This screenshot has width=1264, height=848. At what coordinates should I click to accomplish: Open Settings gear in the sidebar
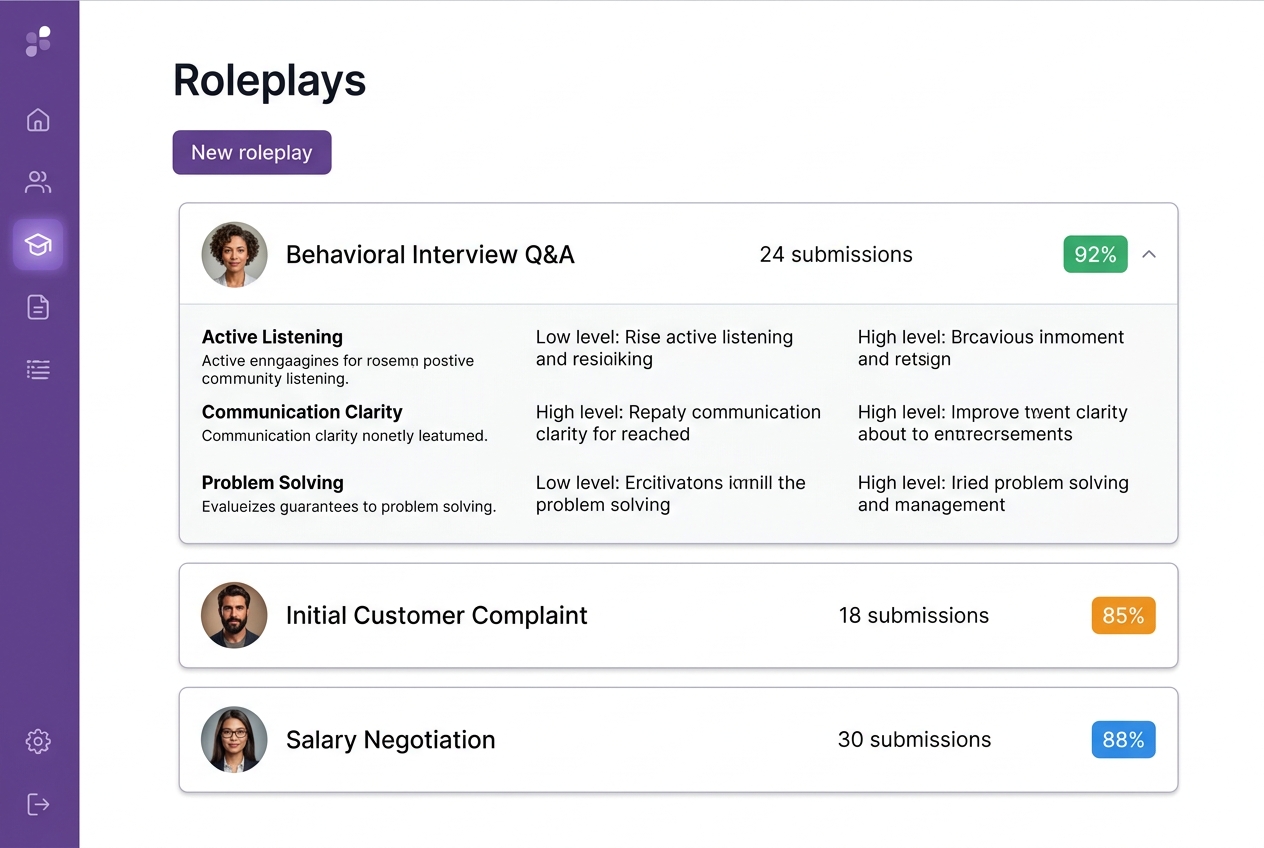click(x=38, y=741)
